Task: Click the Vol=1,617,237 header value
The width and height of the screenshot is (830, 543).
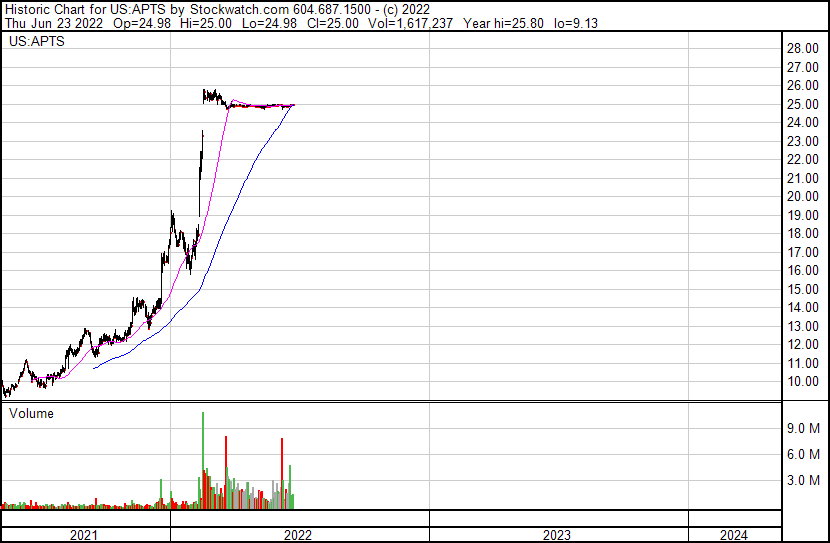Action: point(410,23)
